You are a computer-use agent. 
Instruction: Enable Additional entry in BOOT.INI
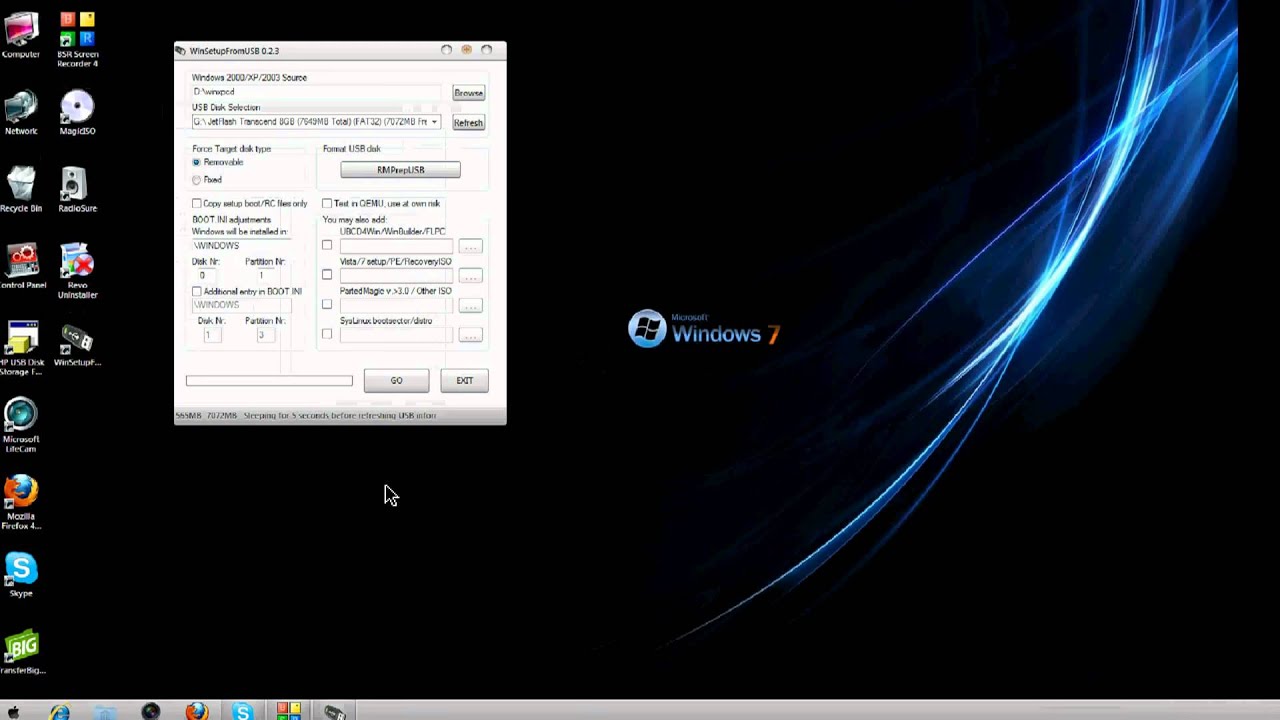coord(197,291)
